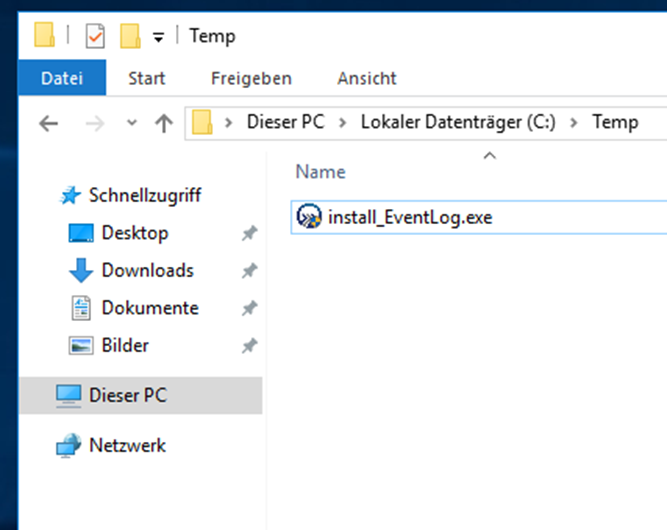667x530 pixels.
Task: Click the pin icon next to Desktop
Action: click(x=249, y=233)
